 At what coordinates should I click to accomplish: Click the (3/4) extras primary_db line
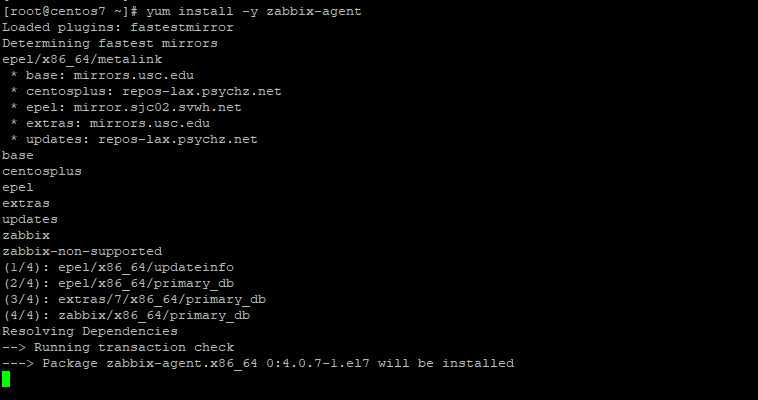coord(135,299)
